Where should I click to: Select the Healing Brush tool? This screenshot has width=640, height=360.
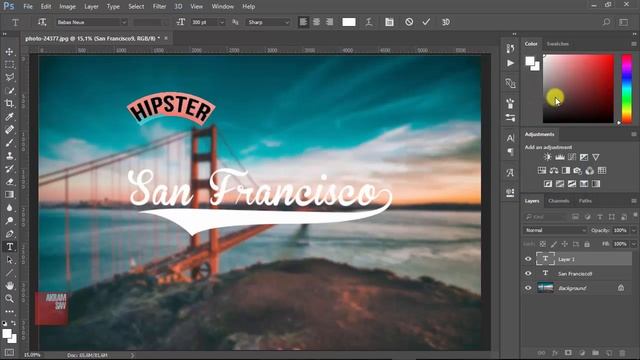(x=9, y=130)
